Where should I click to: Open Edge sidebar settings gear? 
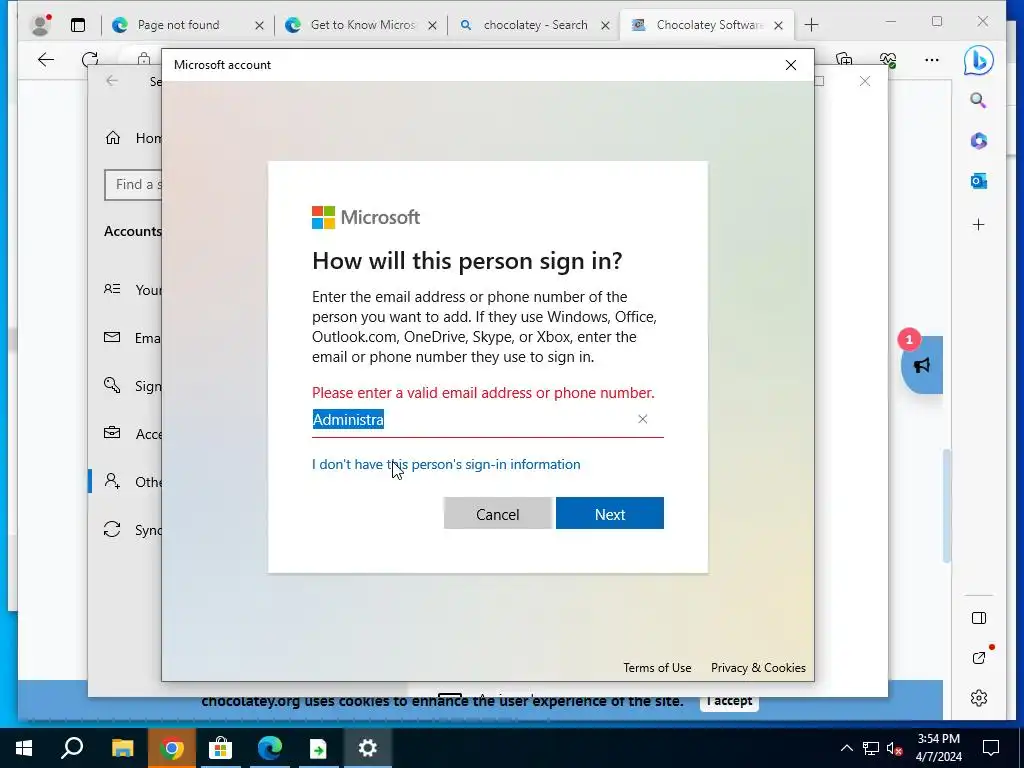(979, 698)
